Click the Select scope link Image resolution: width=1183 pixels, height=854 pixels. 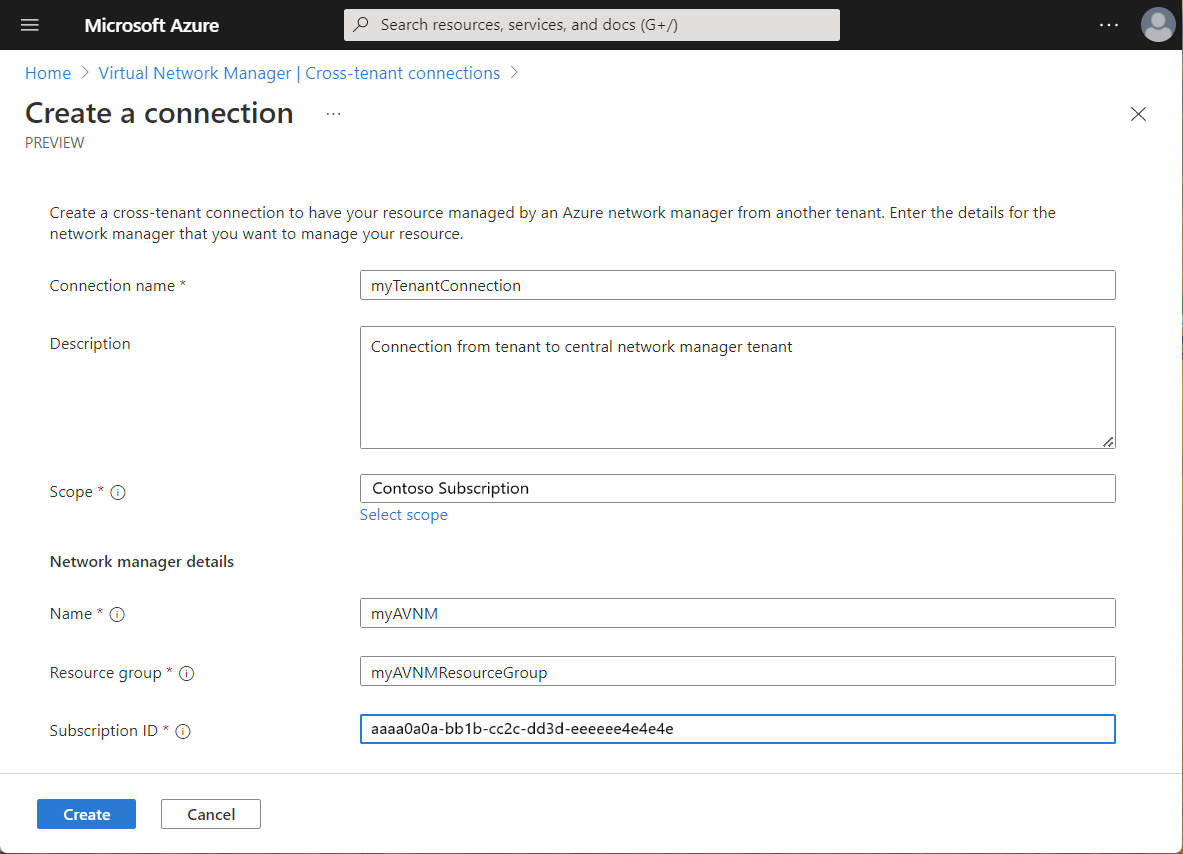(x=404, y=515)
